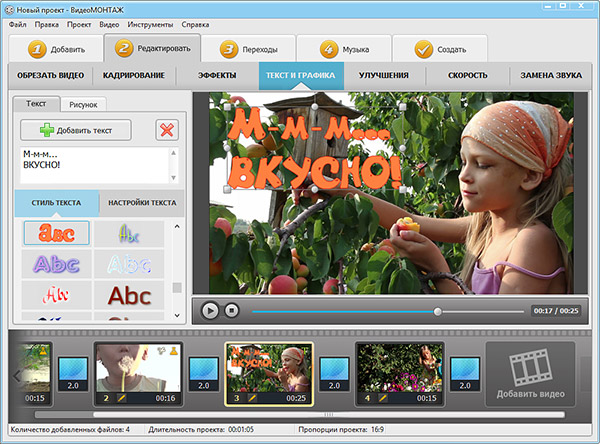
Task: Play the video preview
Action: 210,310
